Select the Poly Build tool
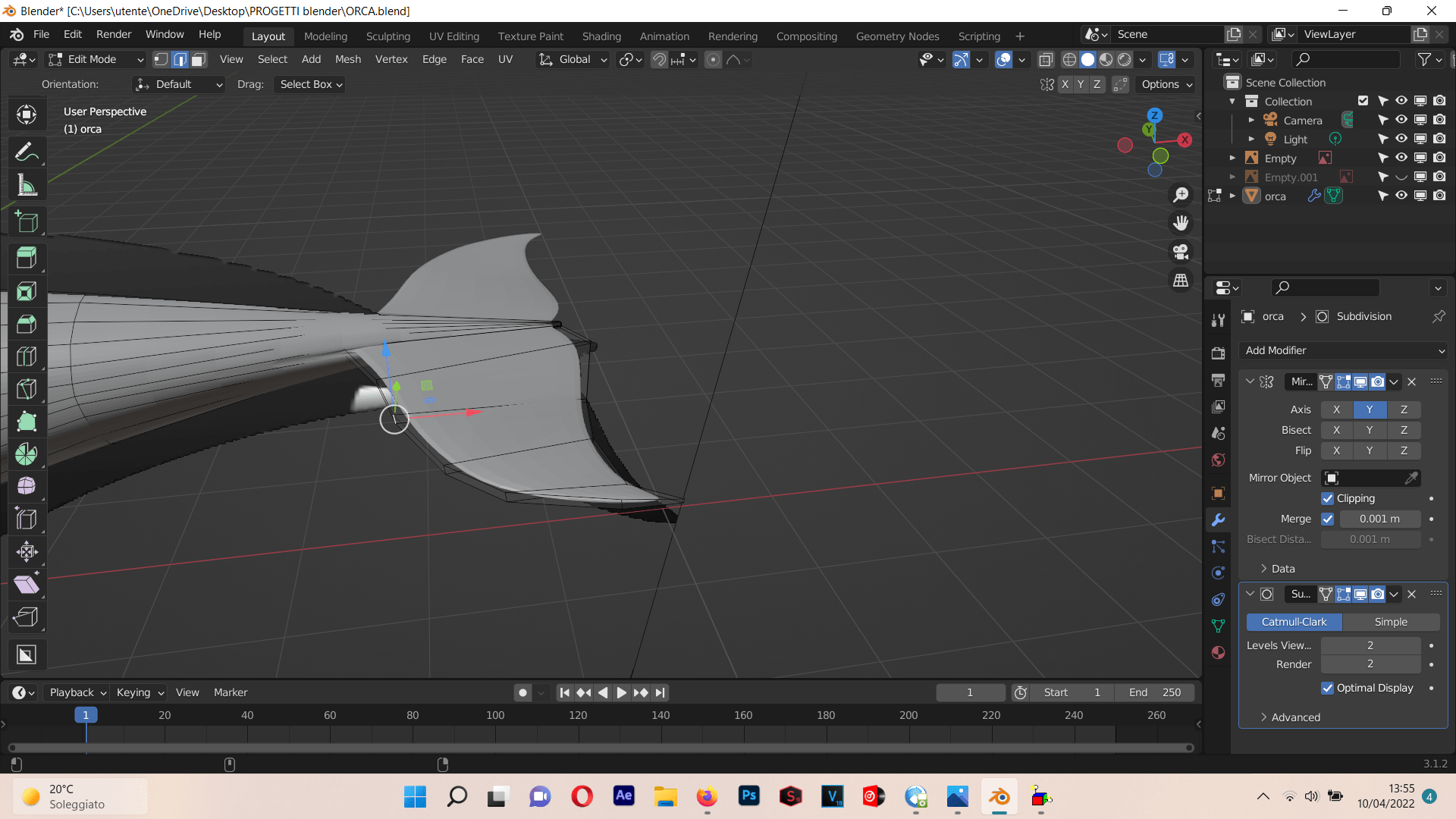Viewport: 1456px width, 819px height. [27, 422]
